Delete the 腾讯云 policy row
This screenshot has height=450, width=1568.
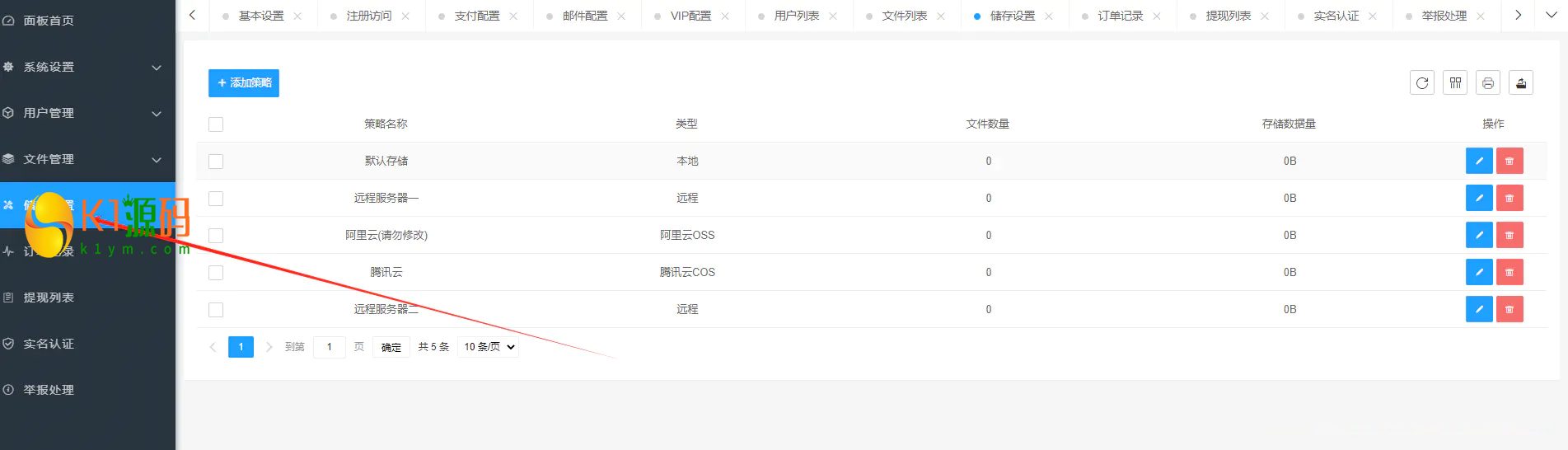coord(1509,272)
